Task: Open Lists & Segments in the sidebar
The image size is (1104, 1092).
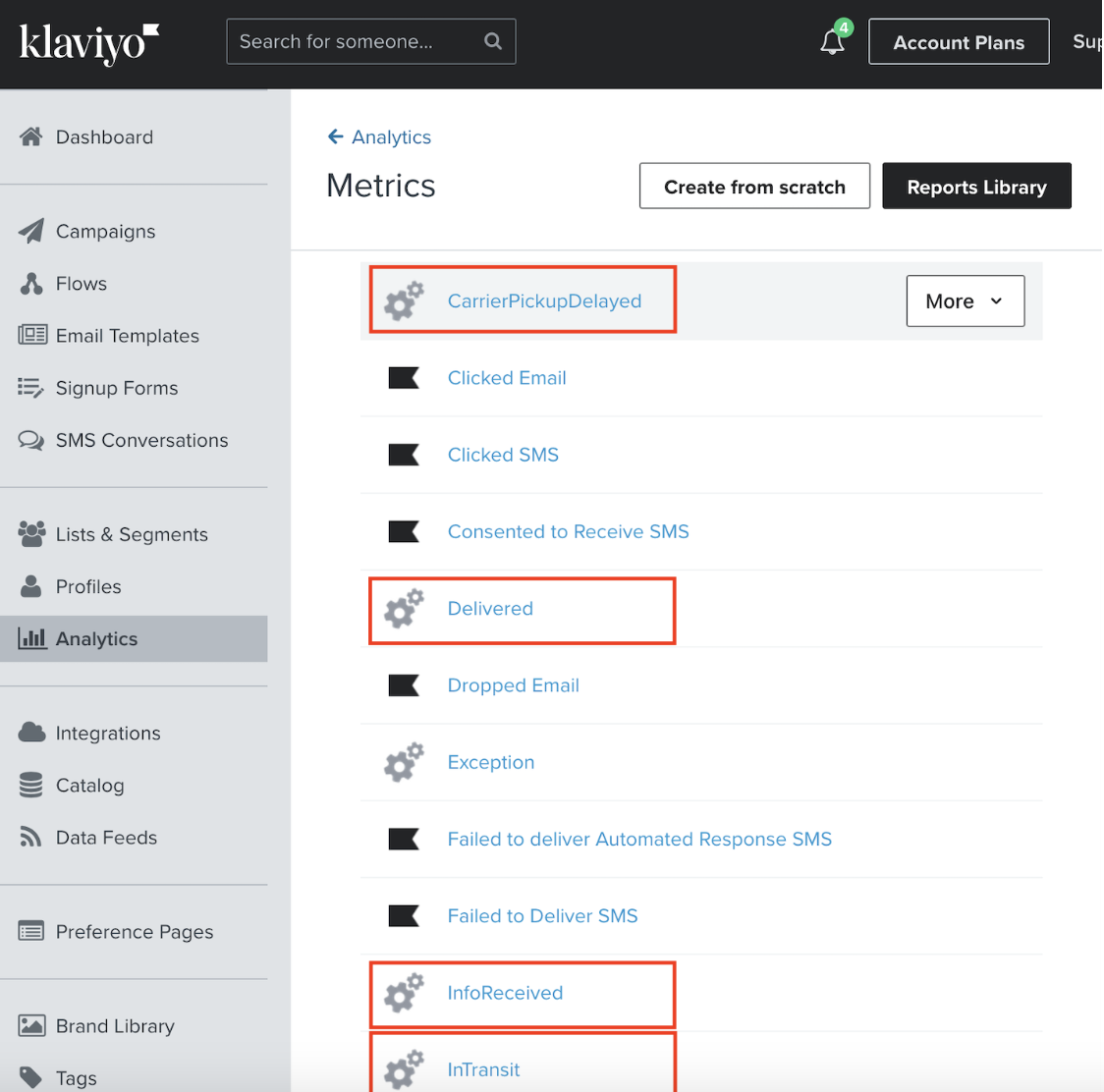Action: (x=134, y=533)
